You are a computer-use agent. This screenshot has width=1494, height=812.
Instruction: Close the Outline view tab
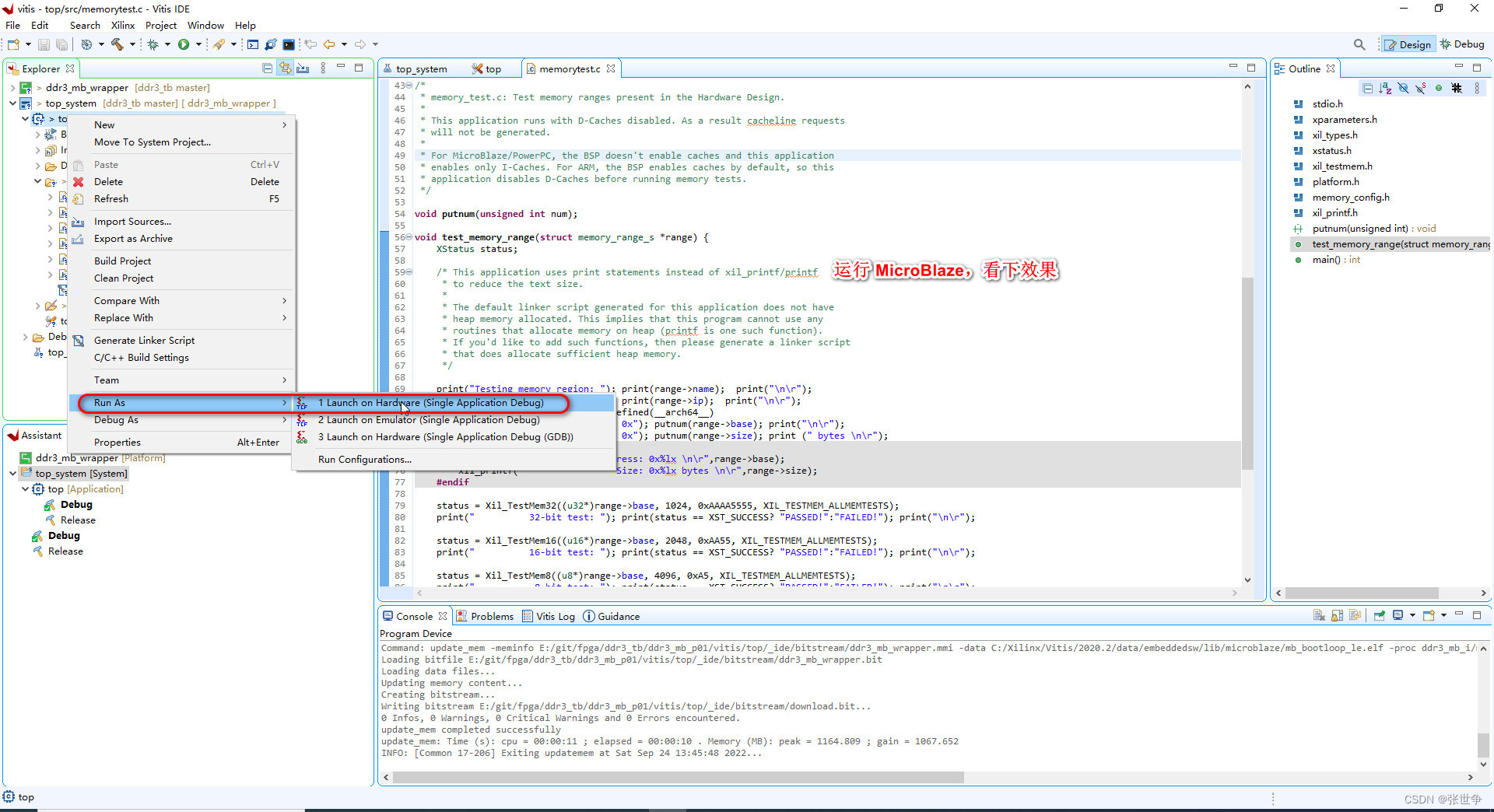[x=1331, y=68]
